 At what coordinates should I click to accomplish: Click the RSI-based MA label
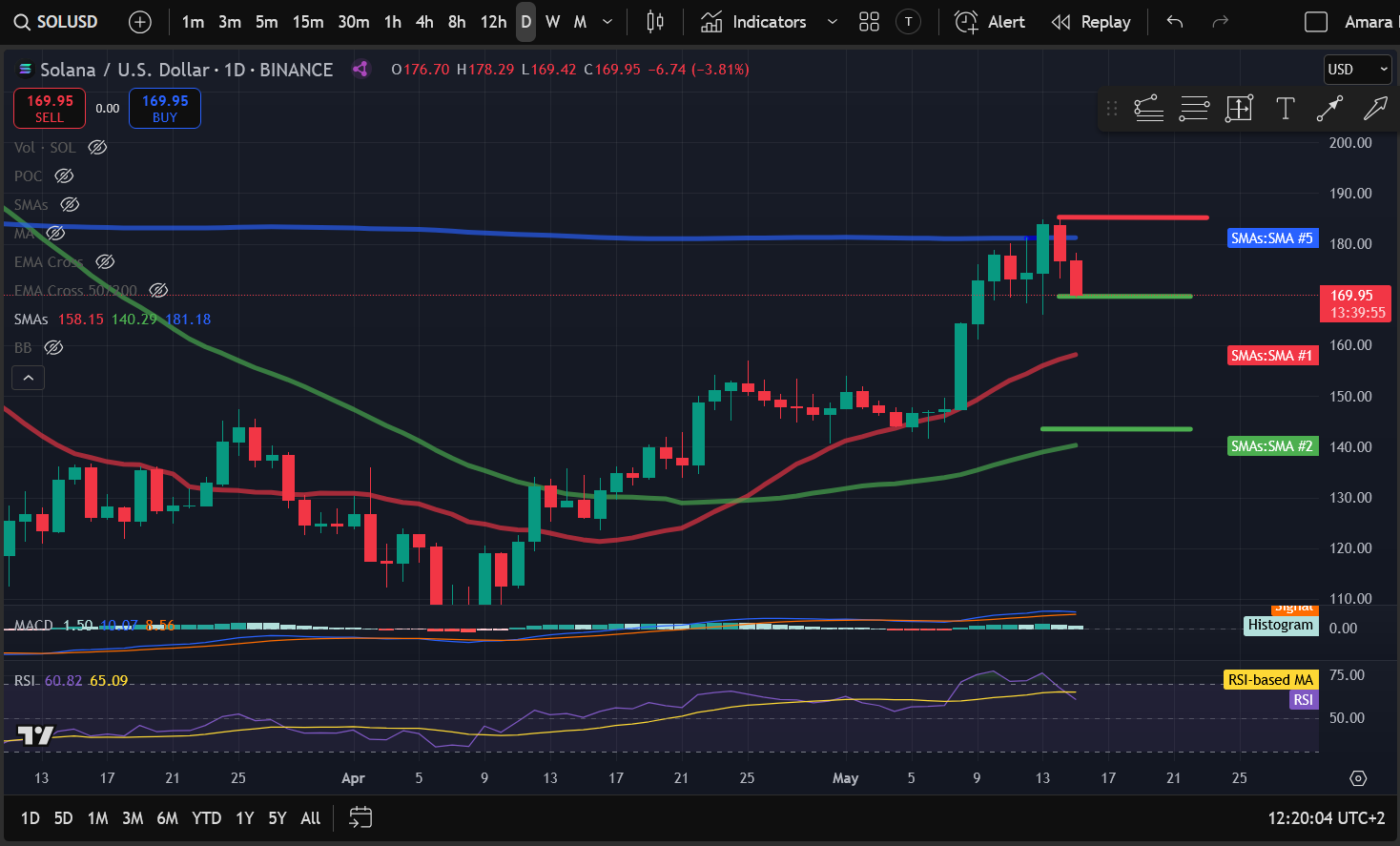pos(1270,680)
